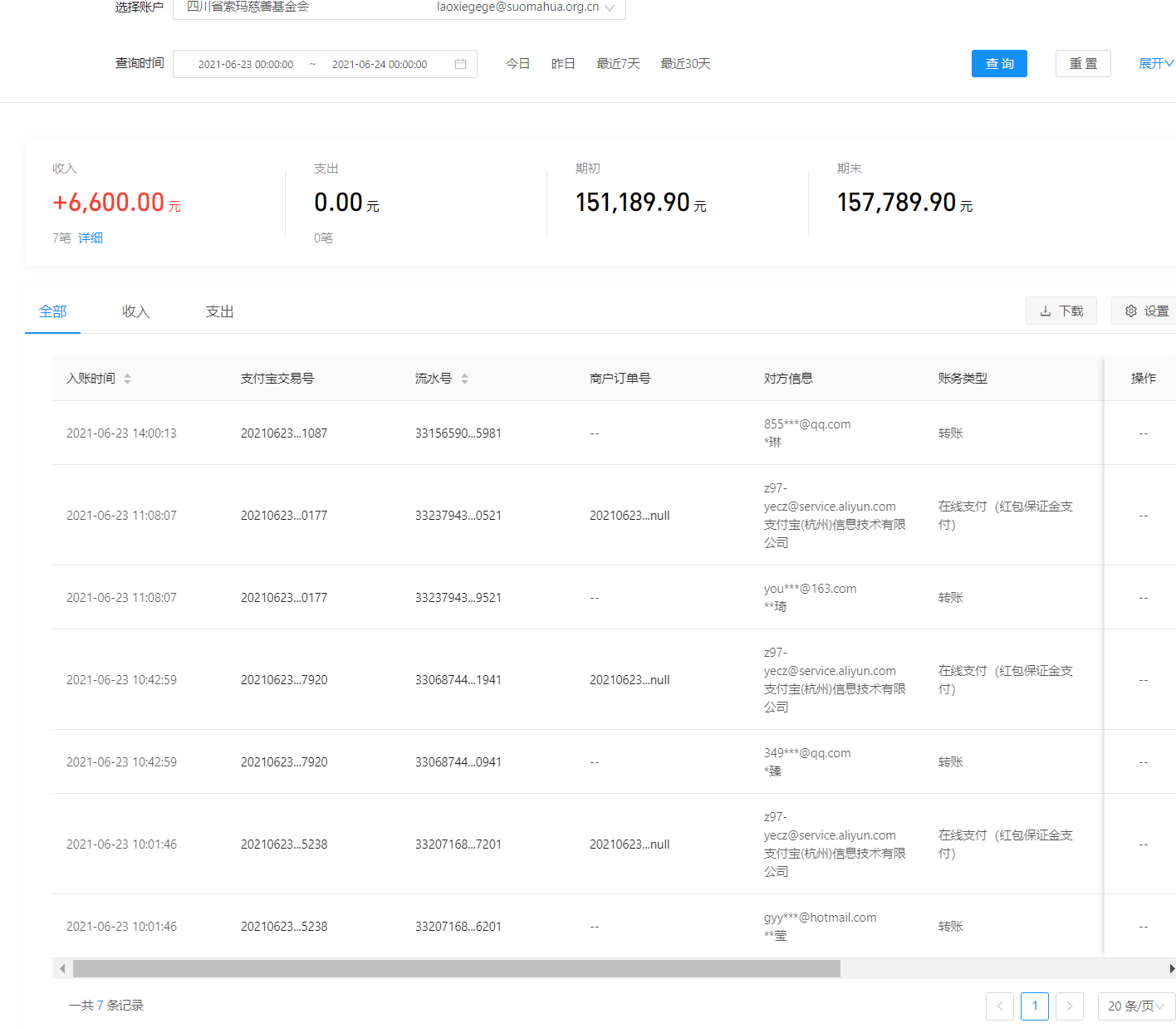Go to next page arrow

coord(1069,1006)
